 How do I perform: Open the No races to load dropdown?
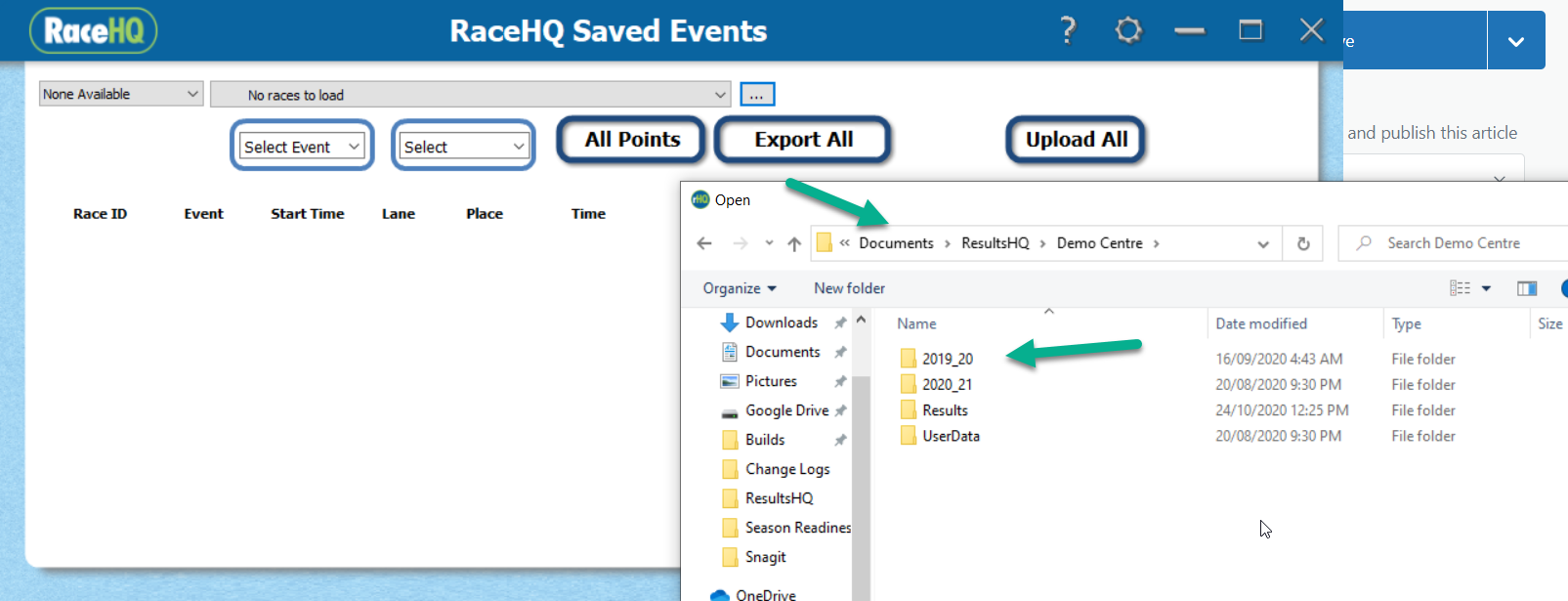(470, 95)
